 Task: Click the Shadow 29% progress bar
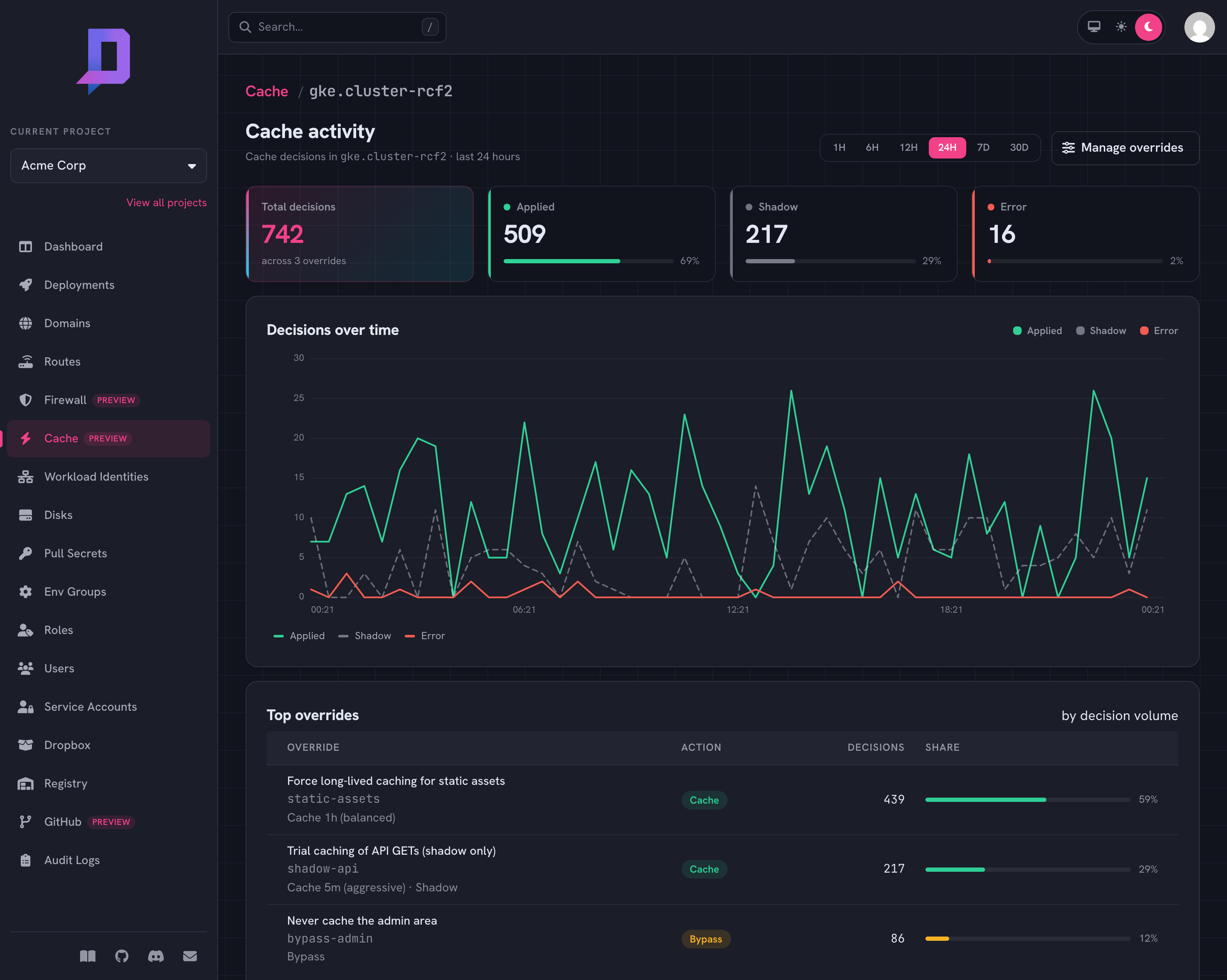point(830,261)
